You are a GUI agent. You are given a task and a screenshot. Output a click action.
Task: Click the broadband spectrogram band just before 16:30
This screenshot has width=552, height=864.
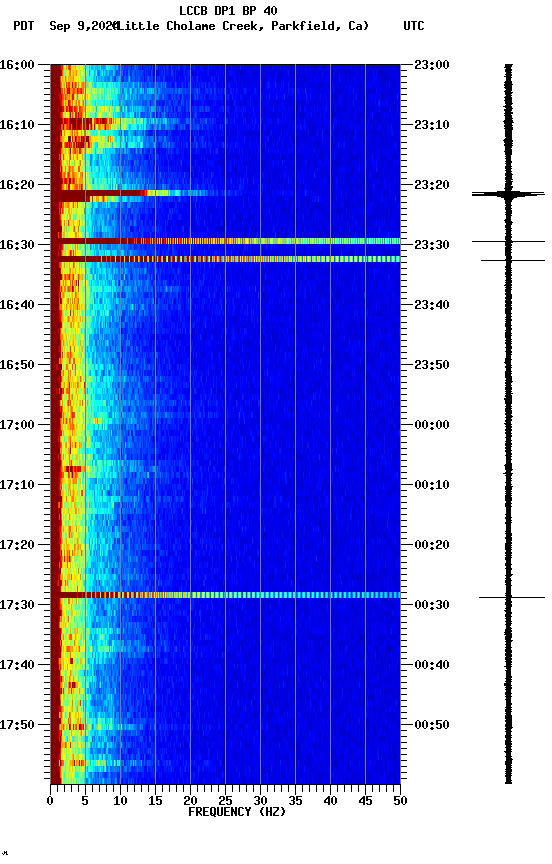click(x=225, y=241)
